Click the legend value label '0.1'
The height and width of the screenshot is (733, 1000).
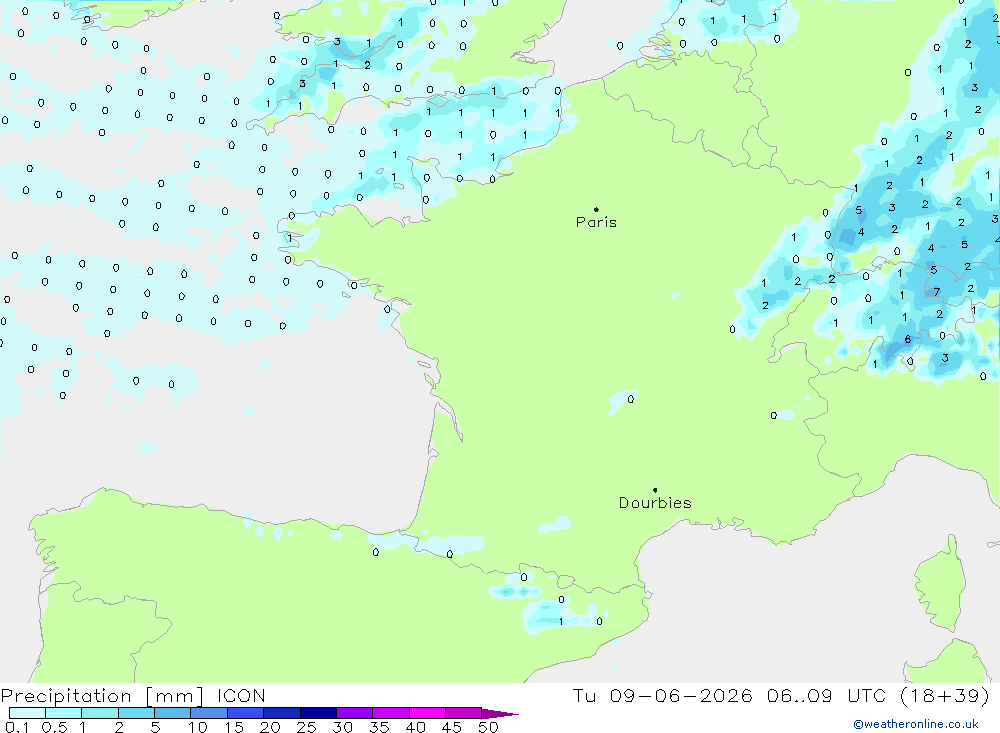tap(17, 727)
